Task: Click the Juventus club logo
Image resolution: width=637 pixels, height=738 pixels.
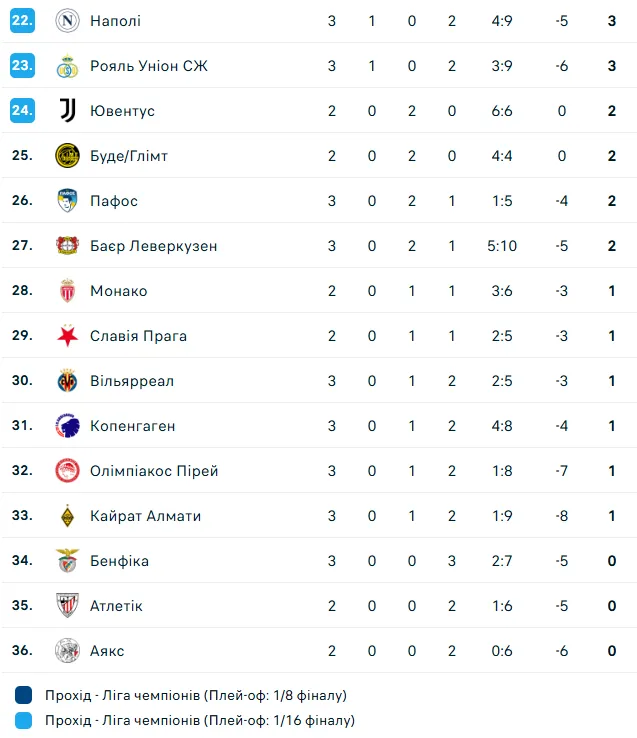Action: [67, 111]
